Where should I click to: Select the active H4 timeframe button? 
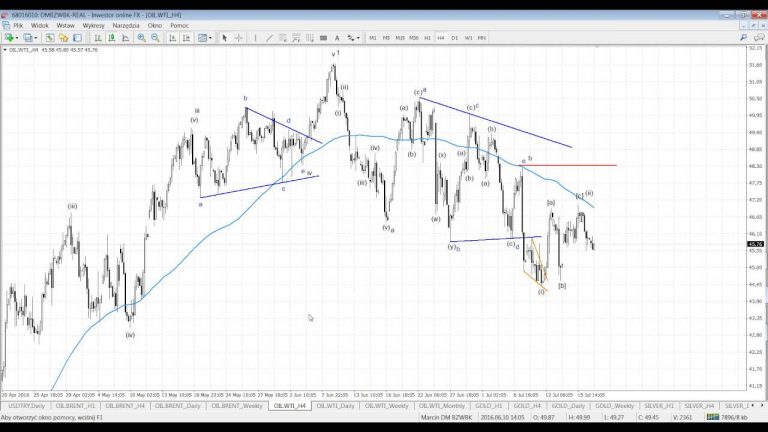[441, 38]
